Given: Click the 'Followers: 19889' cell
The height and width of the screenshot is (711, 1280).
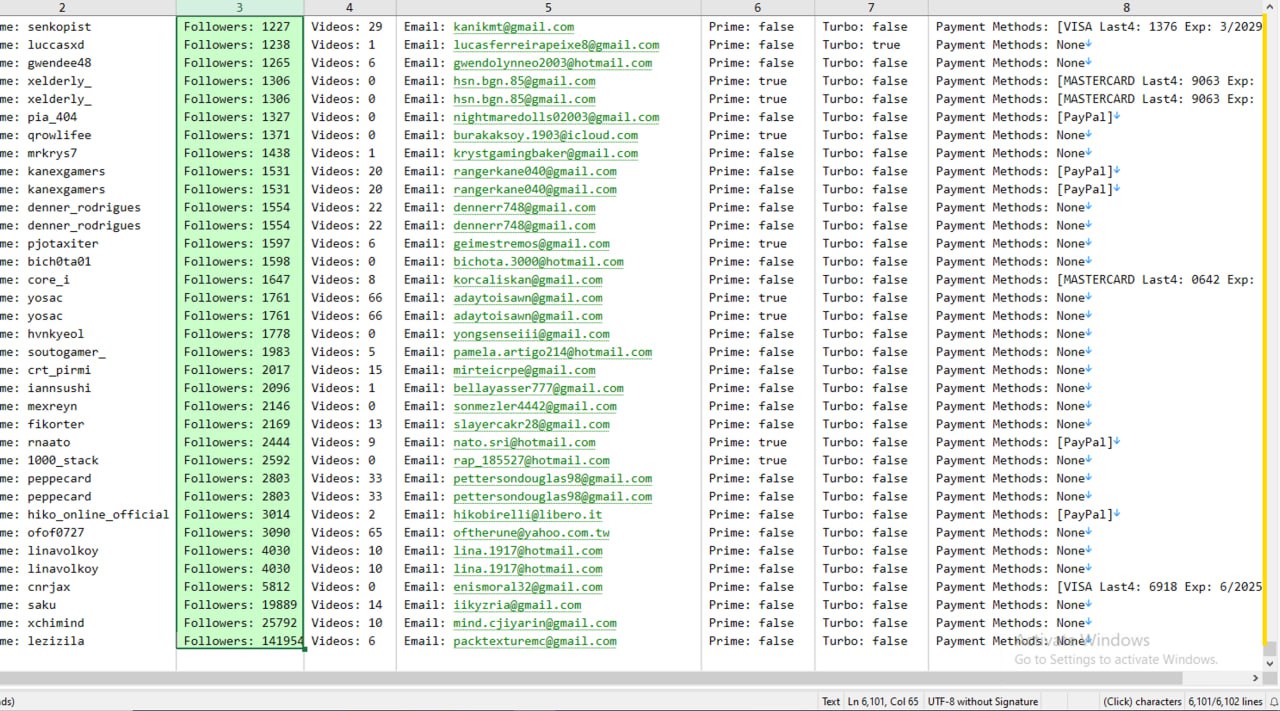Looking at the screenshot, I should (240, 605).
